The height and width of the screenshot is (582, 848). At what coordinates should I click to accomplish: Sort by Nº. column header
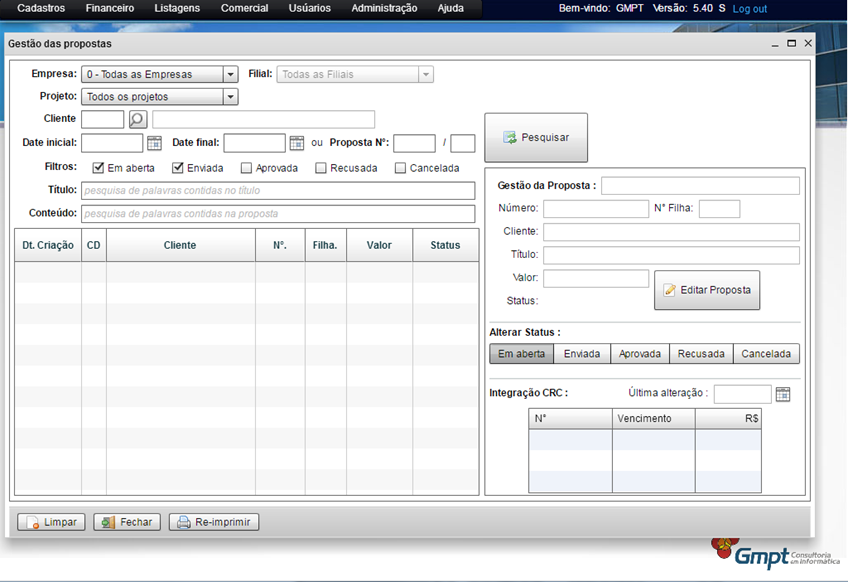tap(280, 246)
